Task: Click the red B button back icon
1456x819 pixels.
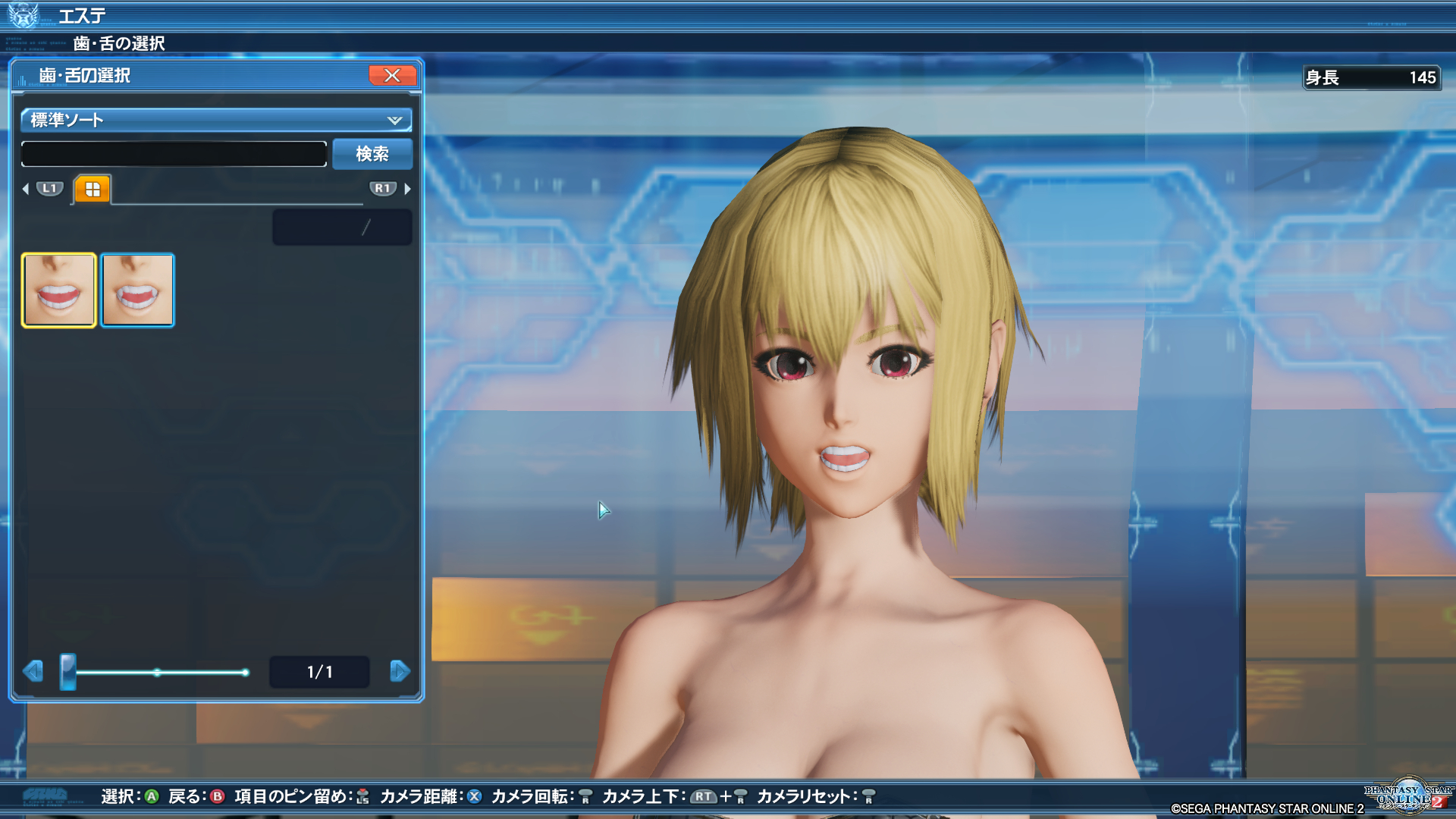Action: click(218, 796)
